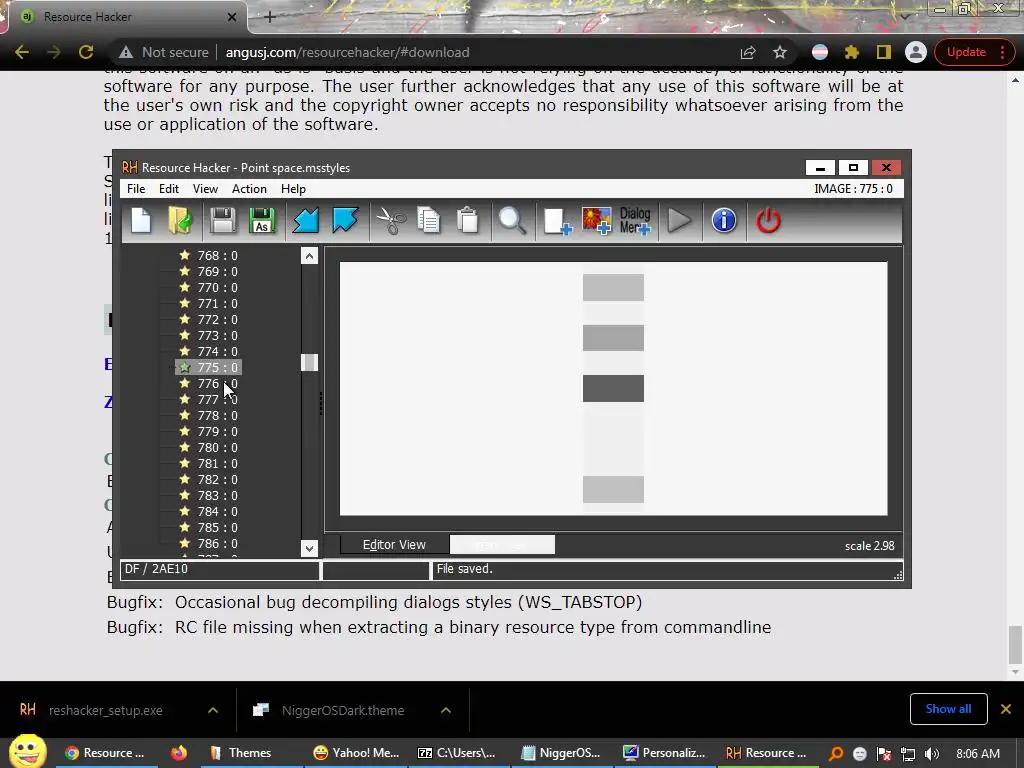Click the tree scrollbar thumb
Screen dimensions: 1024x768
point(310,362)
